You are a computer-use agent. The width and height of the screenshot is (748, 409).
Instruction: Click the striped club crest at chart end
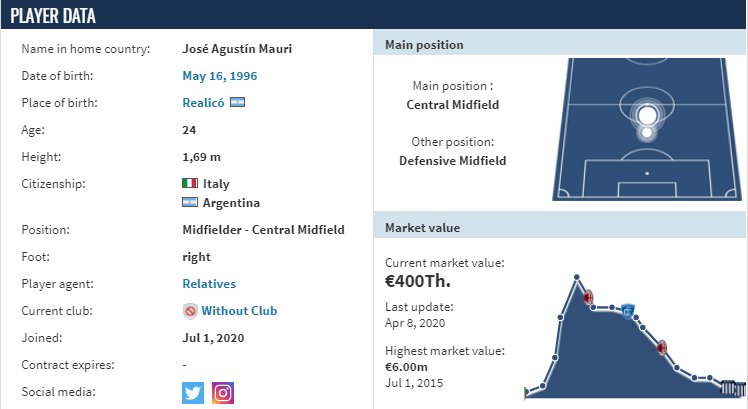coord(732,388)
